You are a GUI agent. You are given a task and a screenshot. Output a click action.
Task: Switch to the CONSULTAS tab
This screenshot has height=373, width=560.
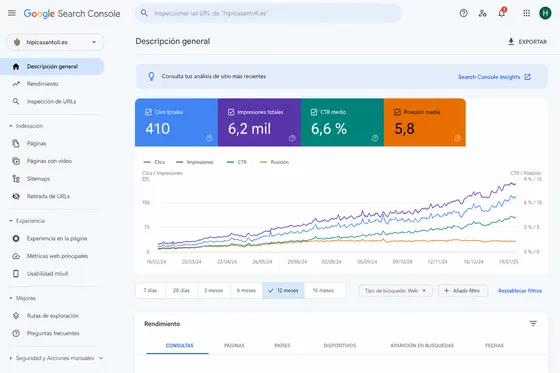pos(179,345)
